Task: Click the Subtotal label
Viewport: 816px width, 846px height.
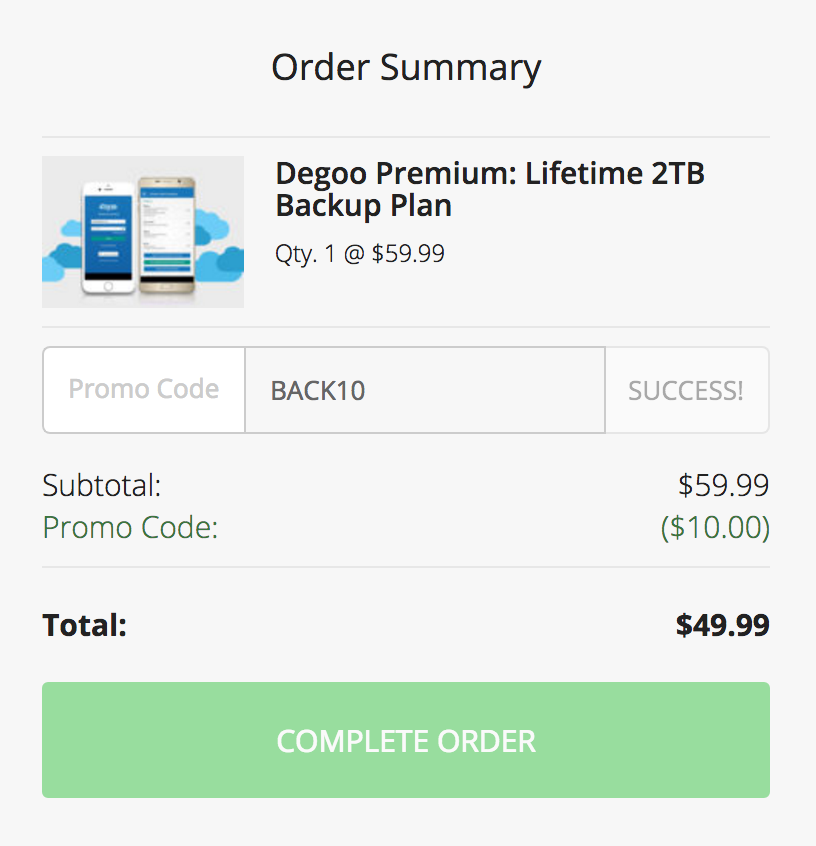Action: coord(102,485)
